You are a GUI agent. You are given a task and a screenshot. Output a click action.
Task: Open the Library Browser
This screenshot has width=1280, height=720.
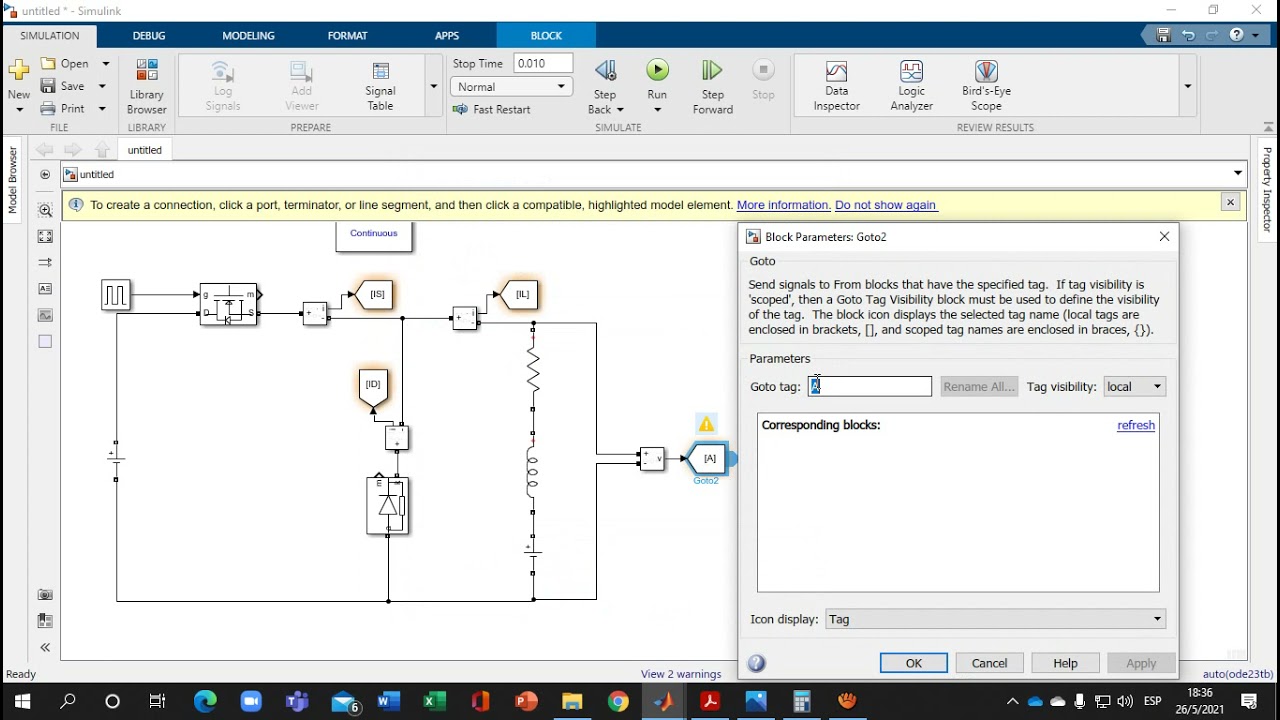coord(147,86)
